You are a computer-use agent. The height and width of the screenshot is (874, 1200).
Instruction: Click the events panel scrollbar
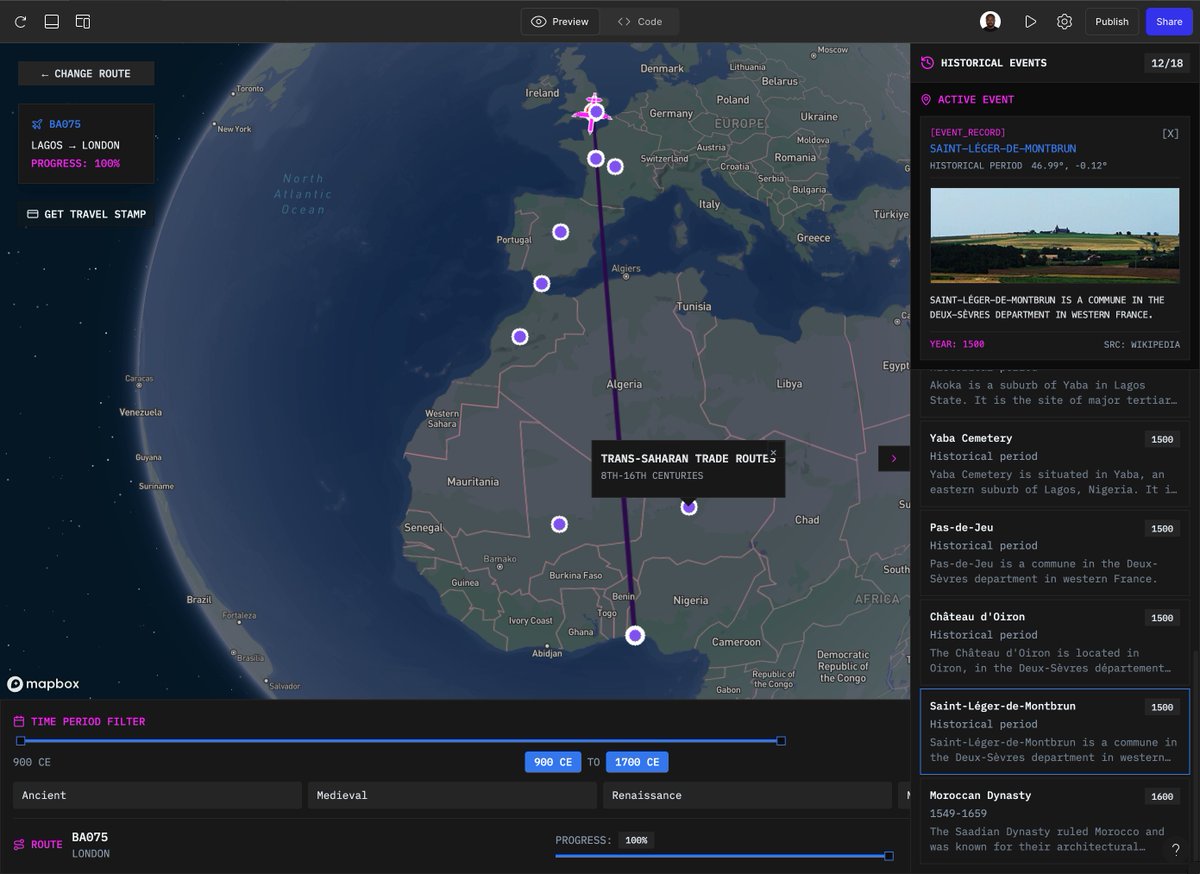[1195, 755]
